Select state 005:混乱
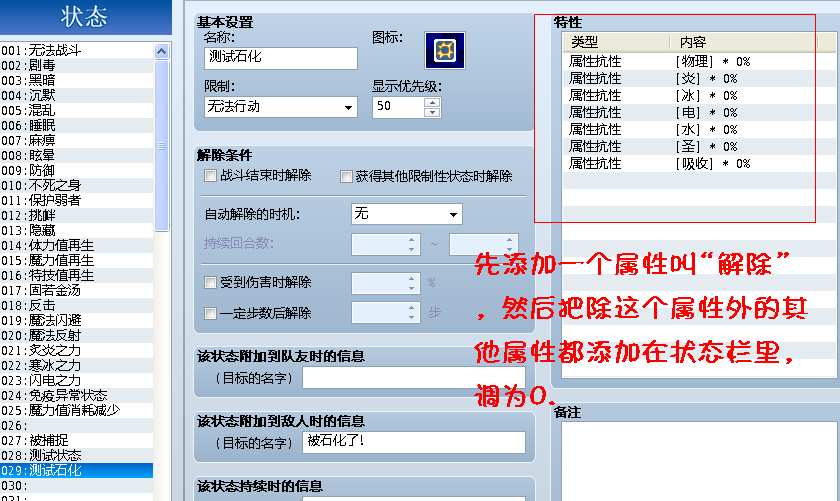The height and width of the screenshot is (501, 840). (x=77, y=110)
